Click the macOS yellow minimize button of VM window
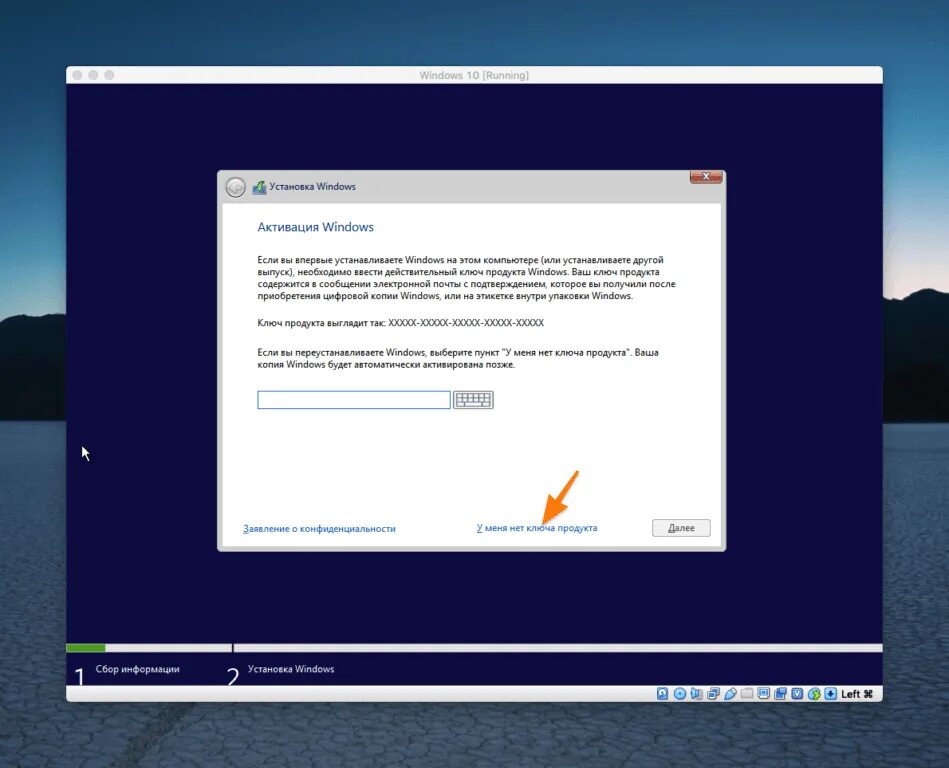 point(93,75)
